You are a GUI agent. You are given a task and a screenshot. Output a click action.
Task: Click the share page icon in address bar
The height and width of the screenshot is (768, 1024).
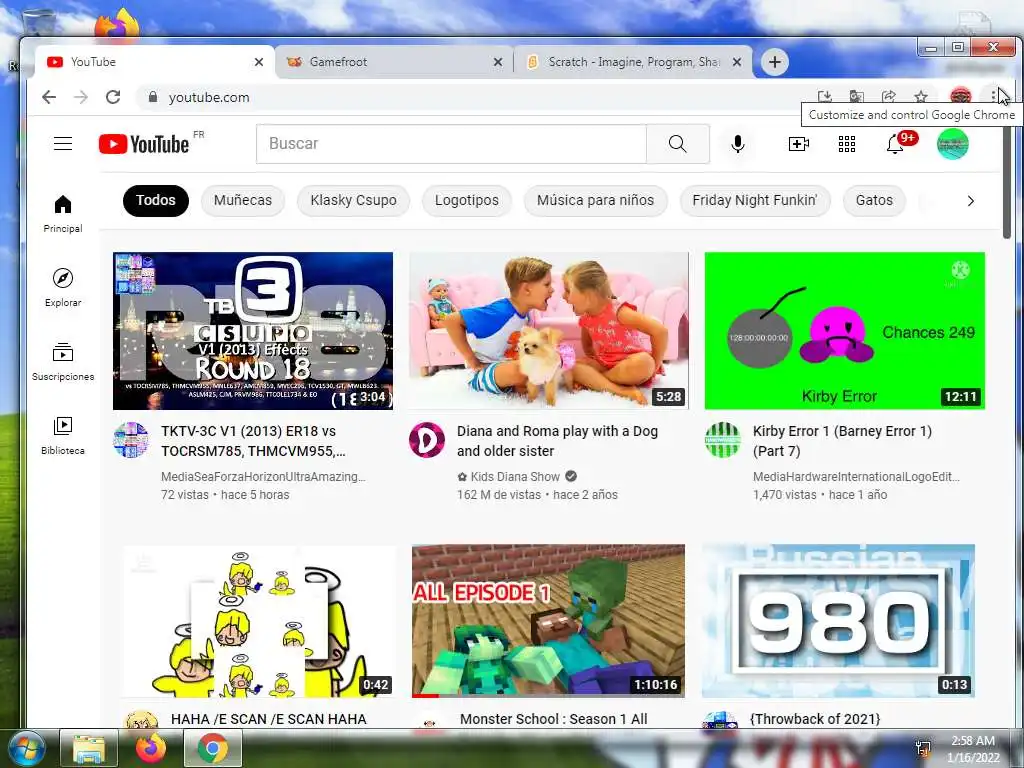[x=889, y=97]
